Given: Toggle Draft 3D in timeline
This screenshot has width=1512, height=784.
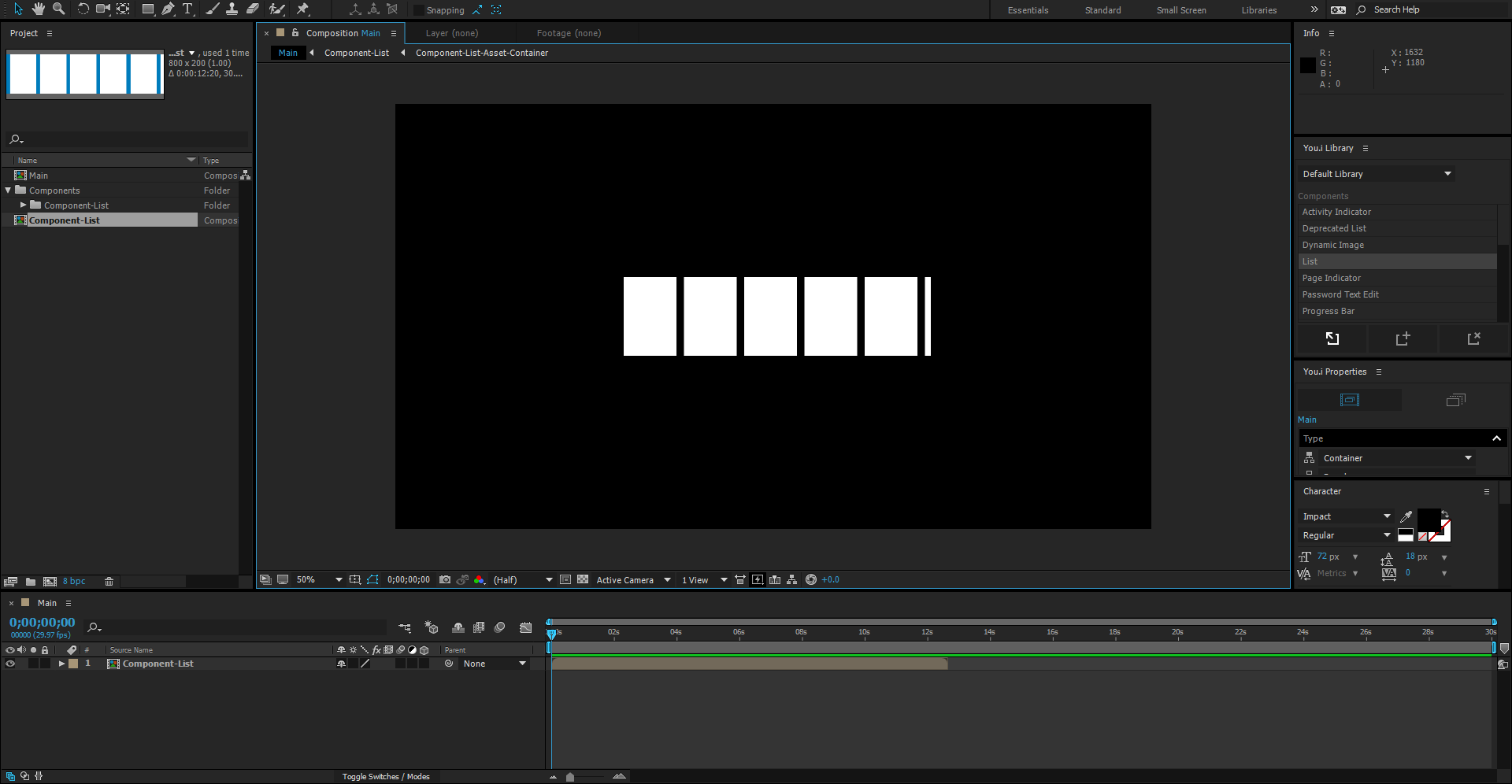Looking at the screenshot, I should 432,627.
